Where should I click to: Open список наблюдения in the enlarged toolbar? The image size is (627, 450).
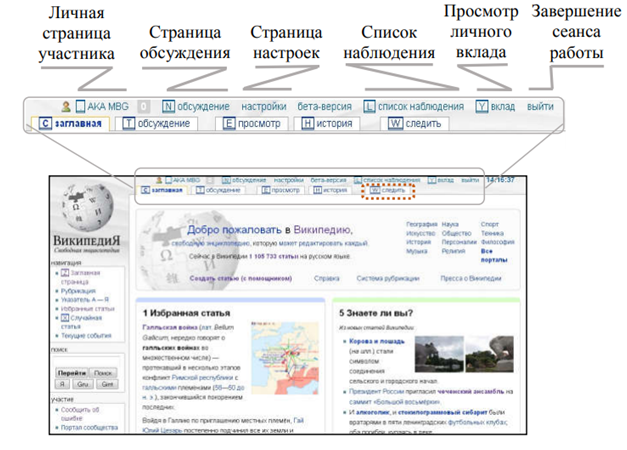[421, 106]
